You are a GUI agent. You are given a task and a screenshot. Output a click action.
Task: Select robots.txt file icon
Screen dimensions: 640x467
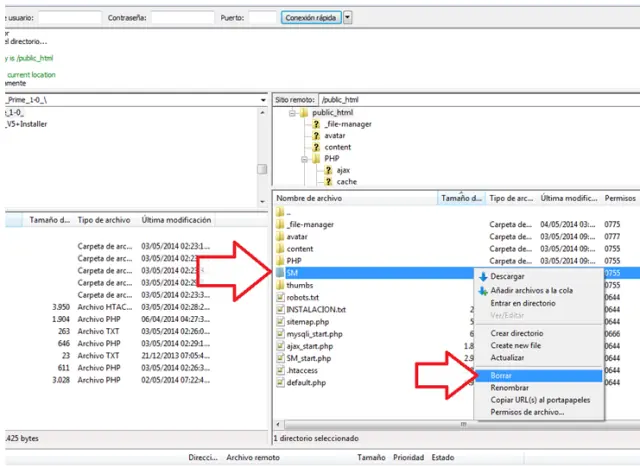pyautogui.click(x=280, y=297)
